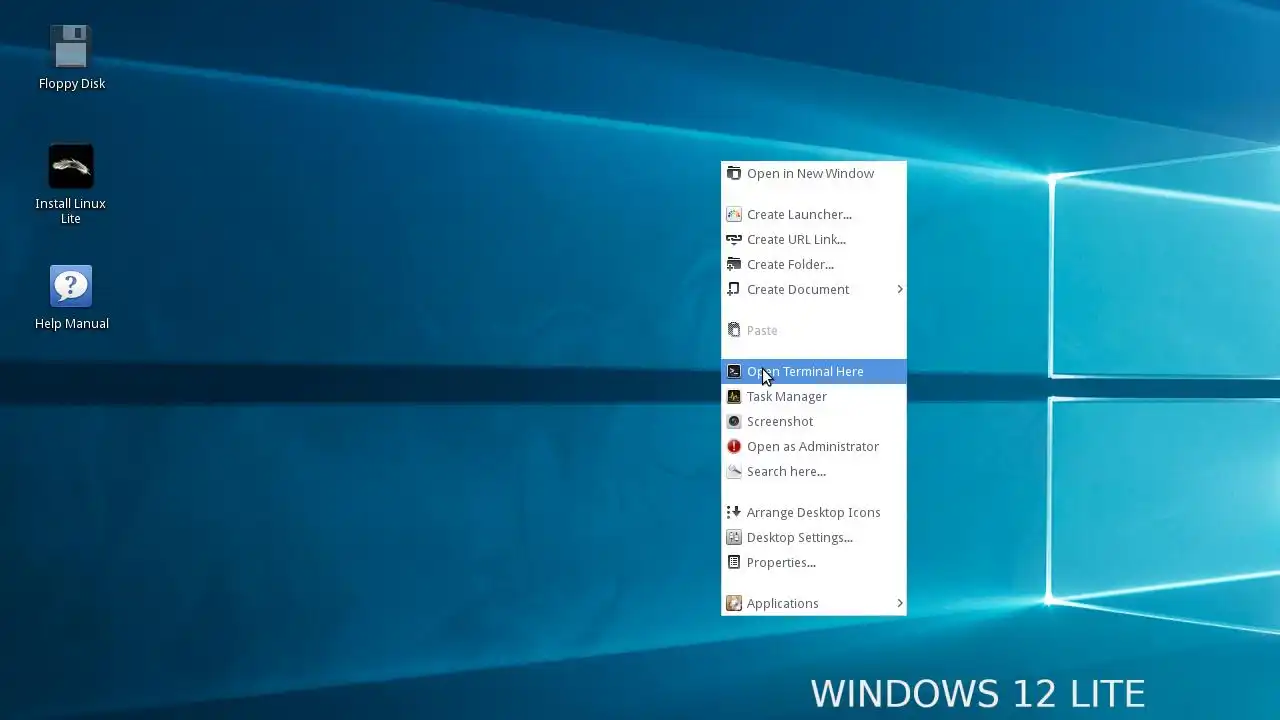The width and height of the screenshot is (1280, 720).
Task: Choose Open as Administrator
Action: click(813, 446)
